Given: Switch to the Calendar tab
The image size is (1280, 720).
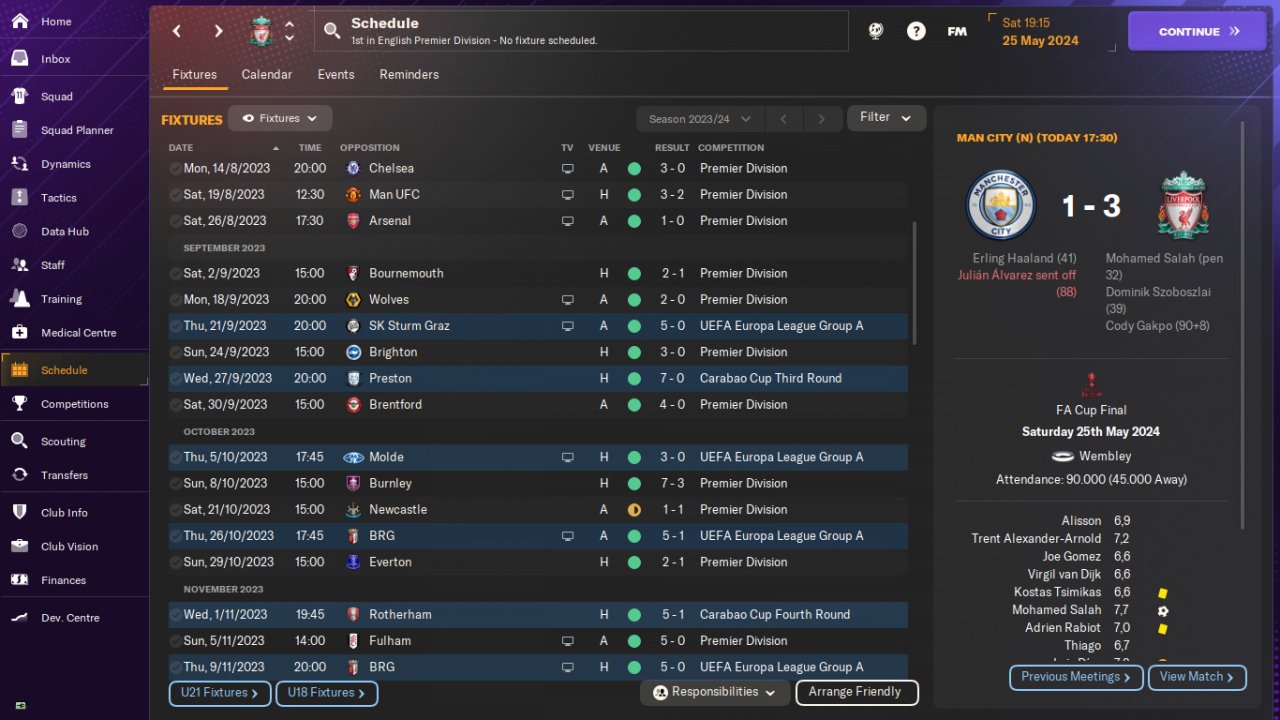Looking at the screenshot, I should [267, 75].
